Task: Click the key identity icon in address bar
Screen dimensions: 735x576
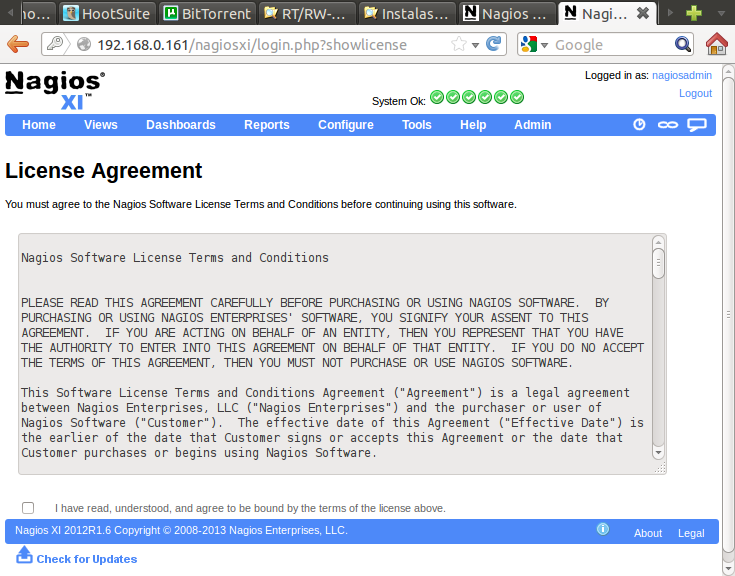Action: tap(55, 44)
